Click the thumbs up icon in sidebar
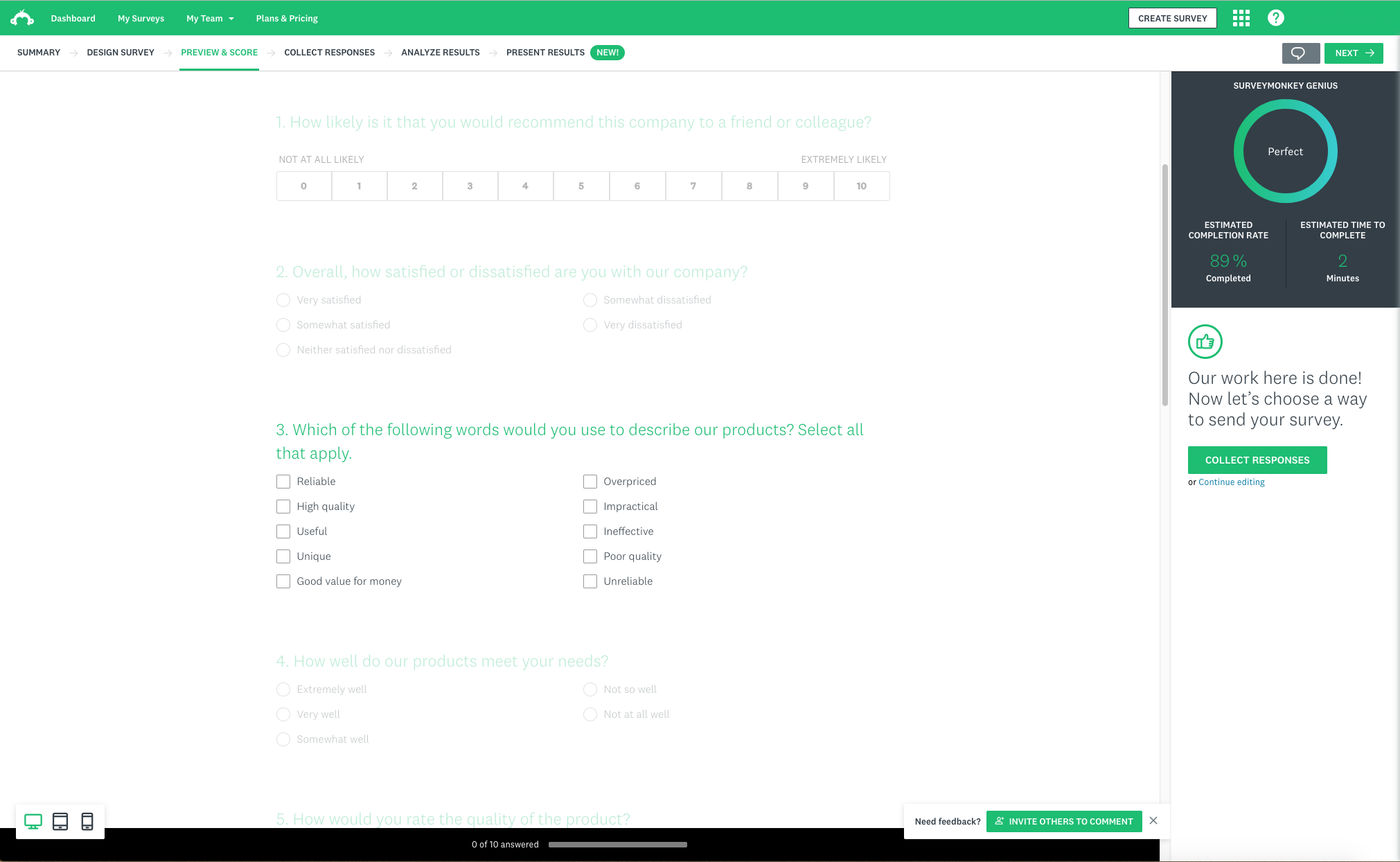 1204,341
